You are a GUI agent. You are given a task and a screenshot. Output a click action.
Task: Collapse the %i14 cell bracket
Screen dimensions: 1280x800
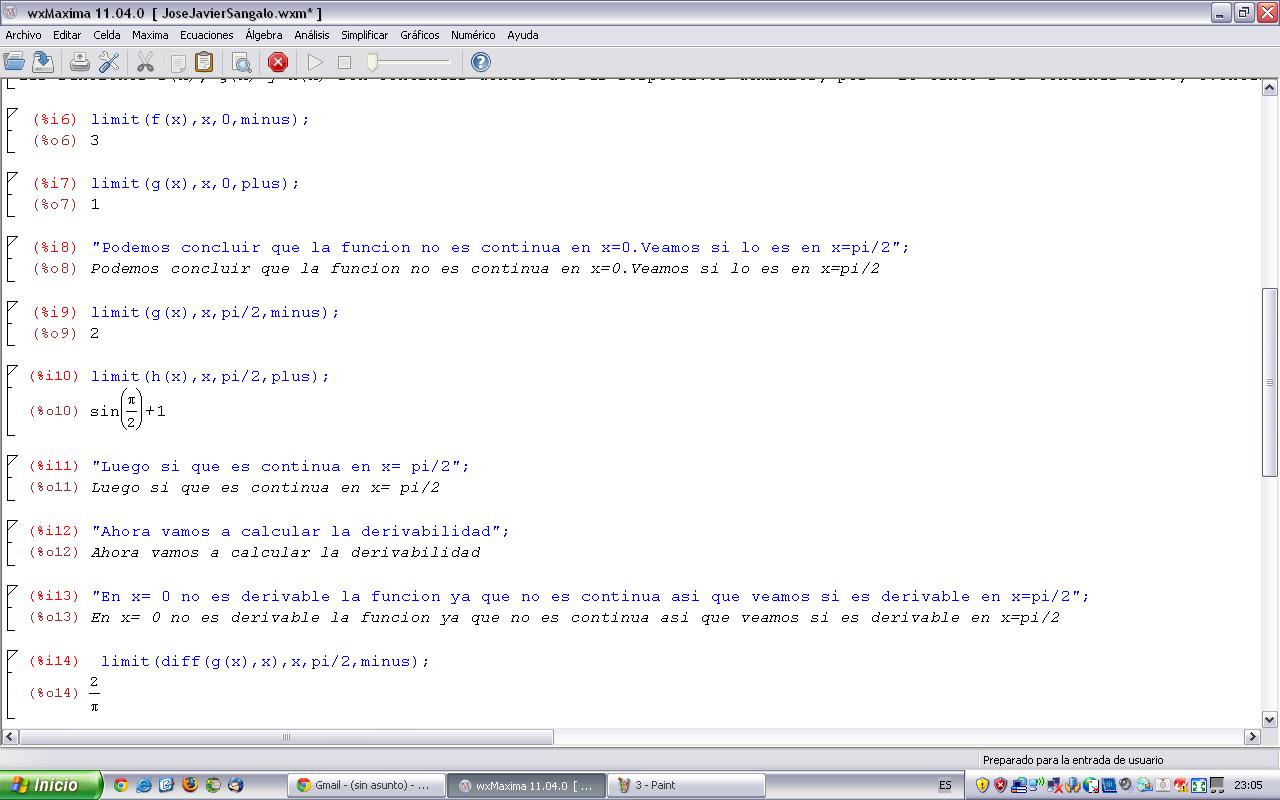point(10,684)
